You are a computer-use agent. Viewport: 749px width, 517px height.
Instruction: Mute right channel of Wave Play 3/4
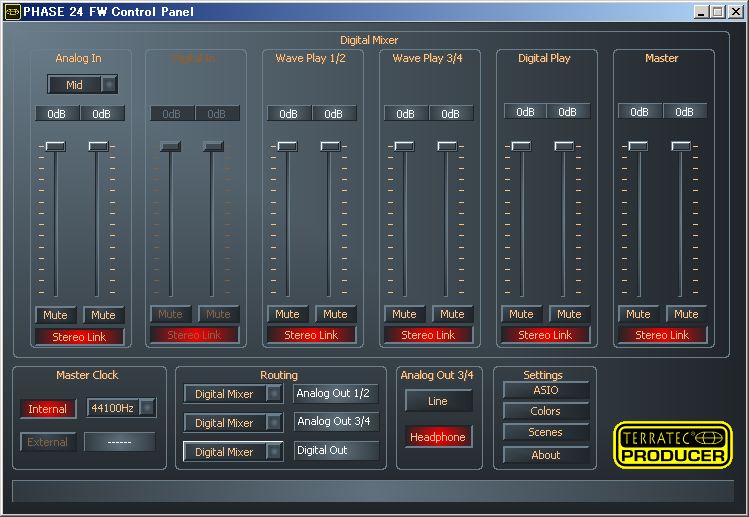pos(452,314)
